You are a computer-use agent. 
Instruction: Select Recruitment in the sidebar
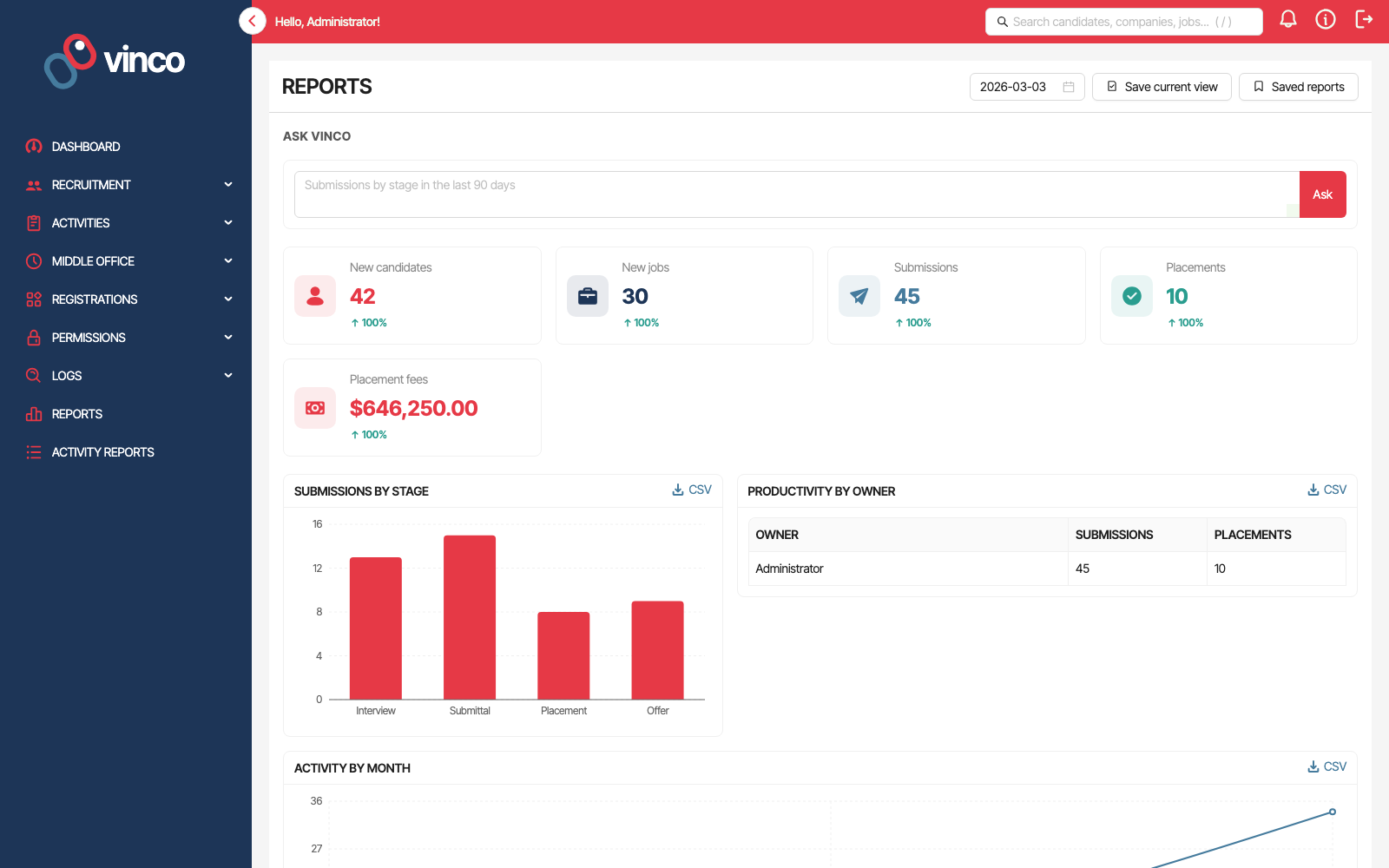(x=91, y=185)
